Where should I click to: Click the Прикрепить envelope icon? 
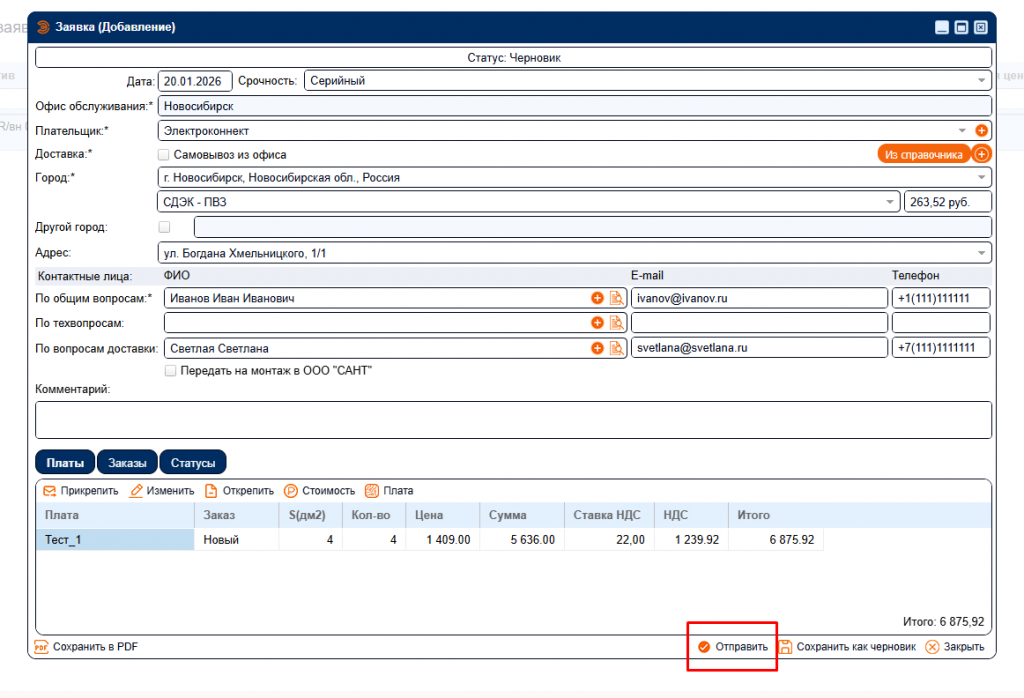(x=49, y=491)
